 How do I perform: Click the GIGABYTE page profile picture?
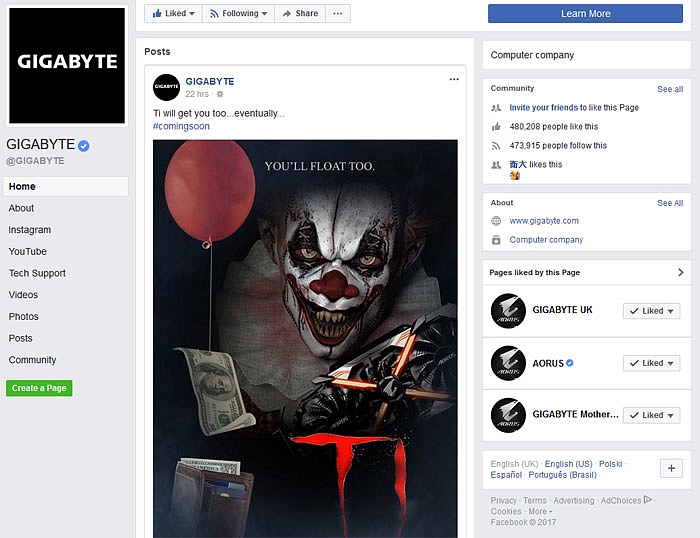pos(67,63)
